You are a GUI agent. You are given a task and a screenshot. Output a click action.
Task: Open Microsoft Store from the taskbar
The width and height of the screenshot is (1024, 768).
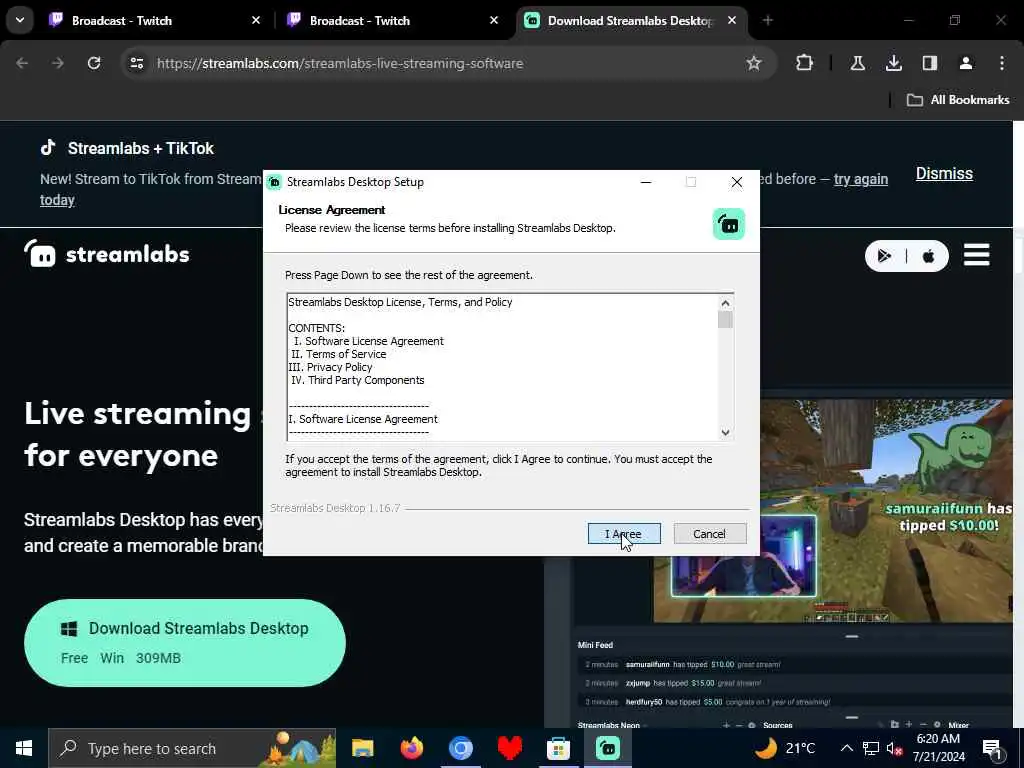(558, 748)
